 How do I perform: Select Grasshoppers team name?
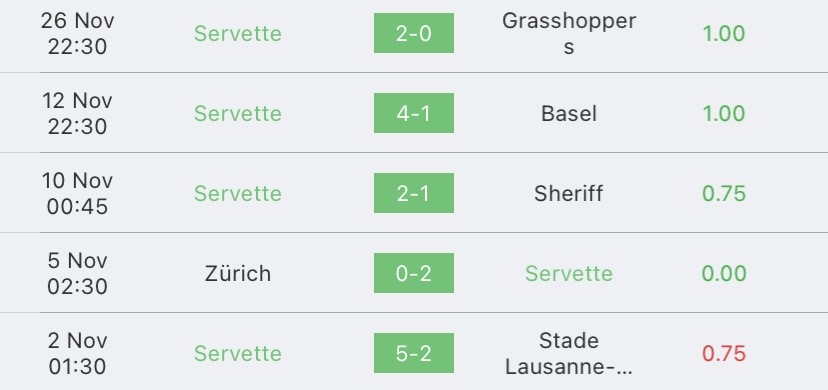(x=569, y=34)
